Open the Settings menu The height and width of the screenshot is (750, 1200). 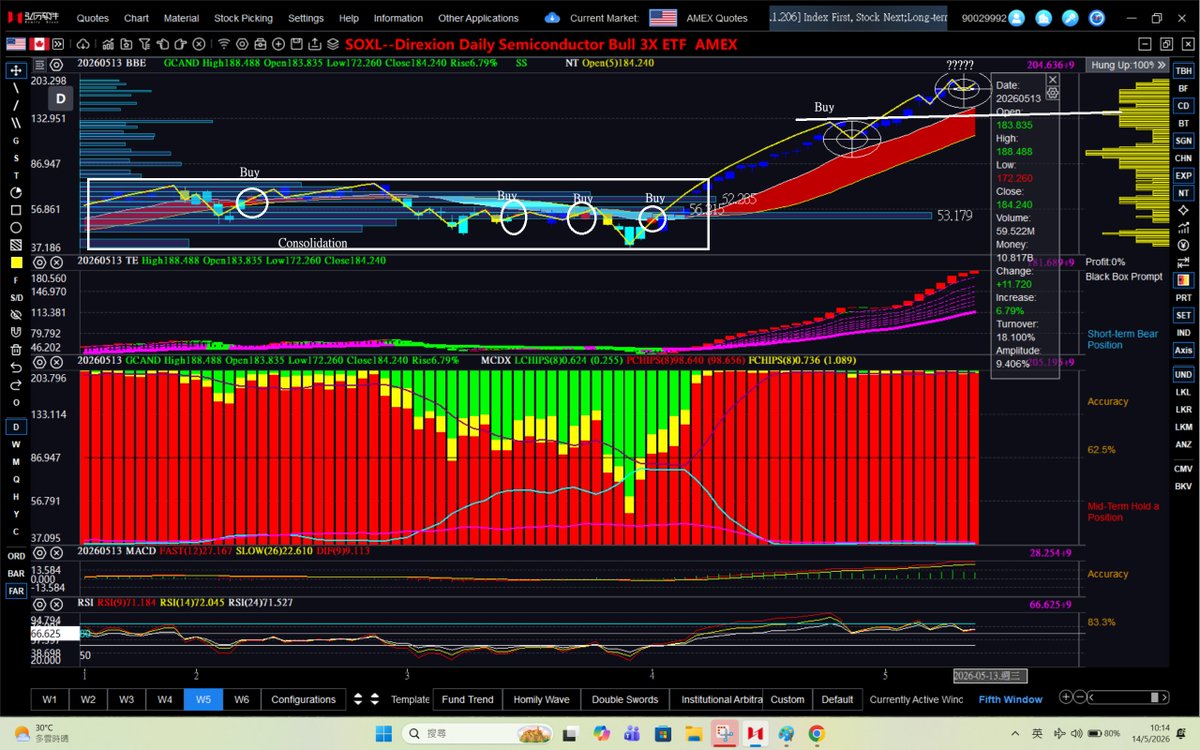[305, 18]
